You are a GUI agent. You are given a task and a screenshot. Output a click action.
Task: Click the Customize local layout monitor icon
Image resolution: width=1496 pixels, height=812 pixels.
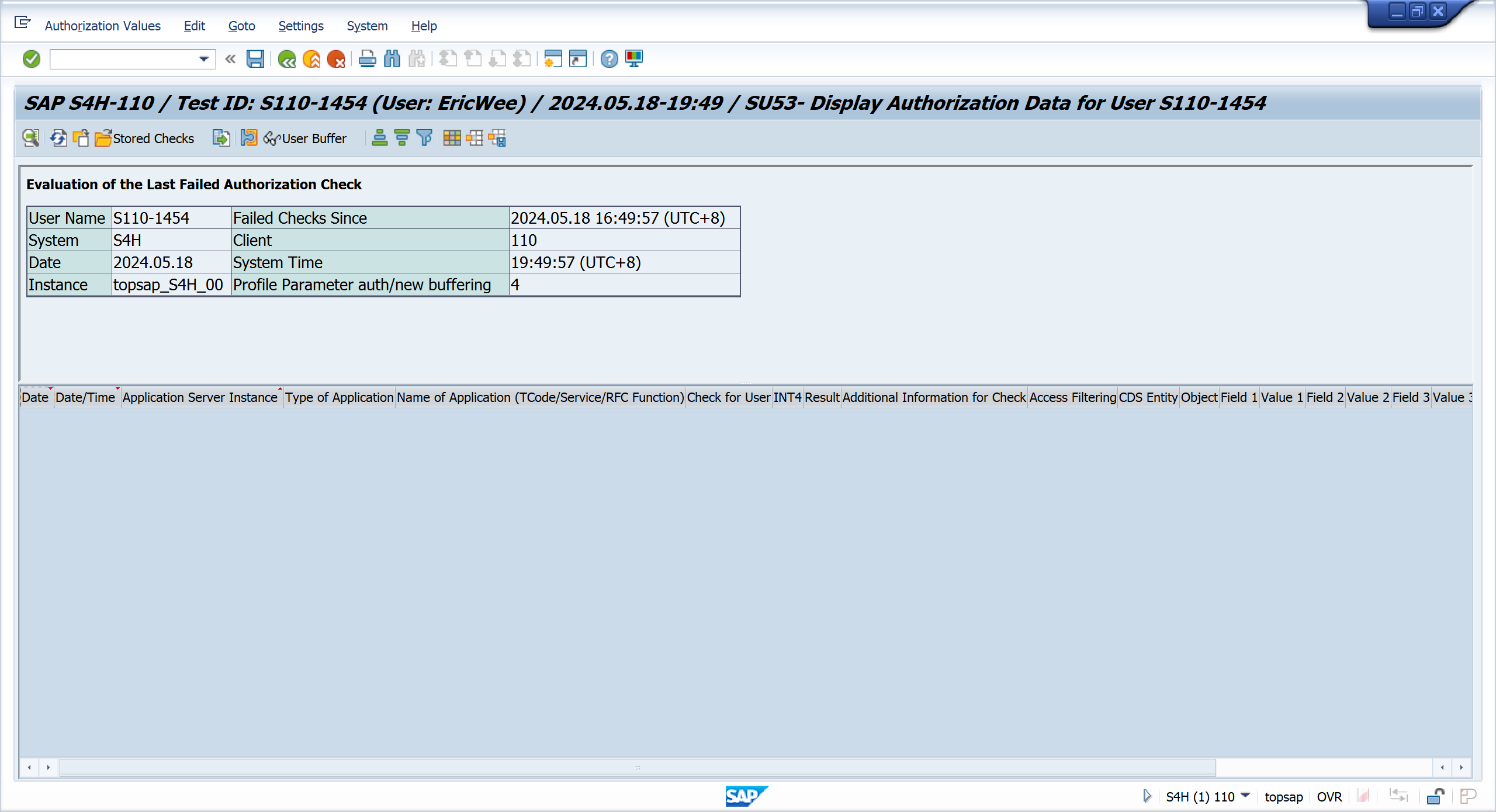pyautogui.click(x=634, y=59)
